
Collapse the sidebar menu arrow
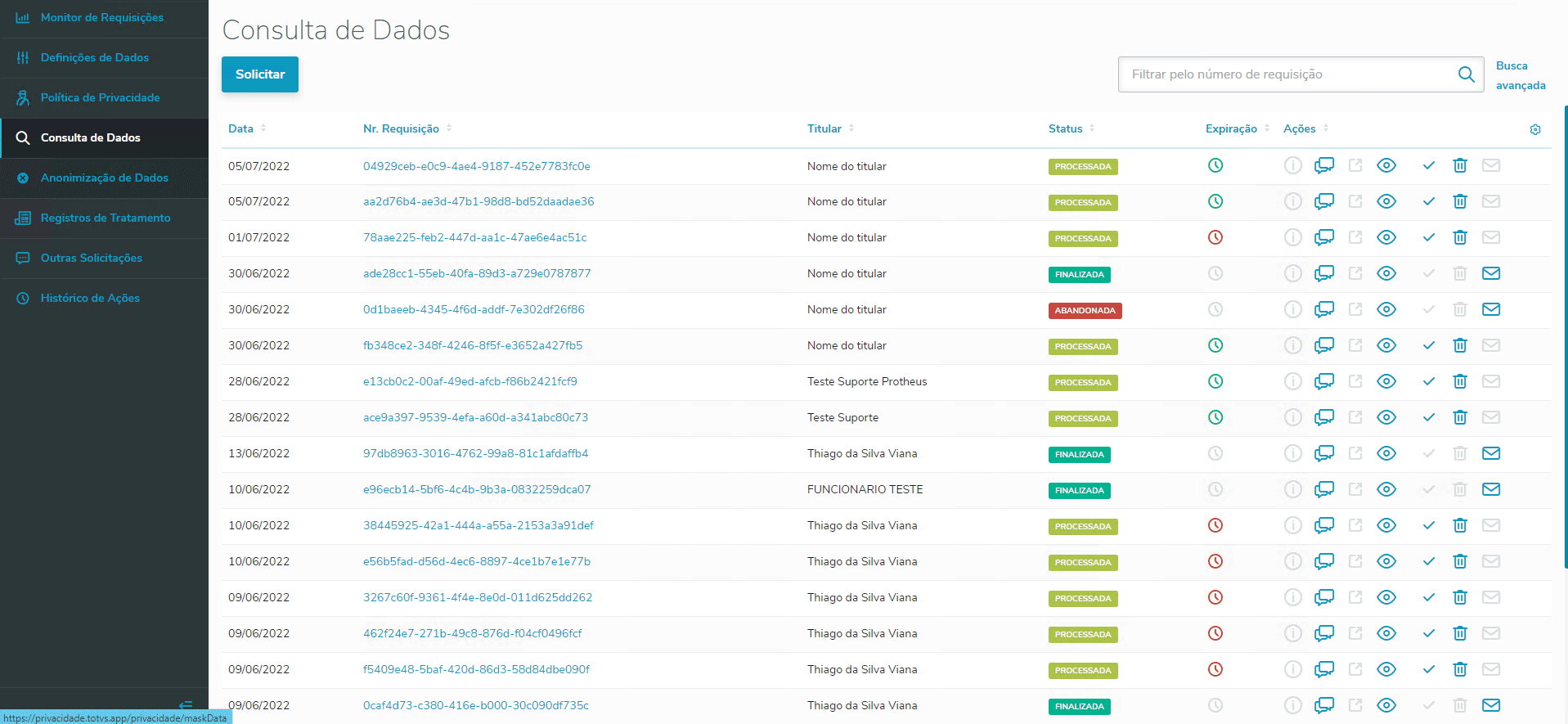[x=186, y=704]
